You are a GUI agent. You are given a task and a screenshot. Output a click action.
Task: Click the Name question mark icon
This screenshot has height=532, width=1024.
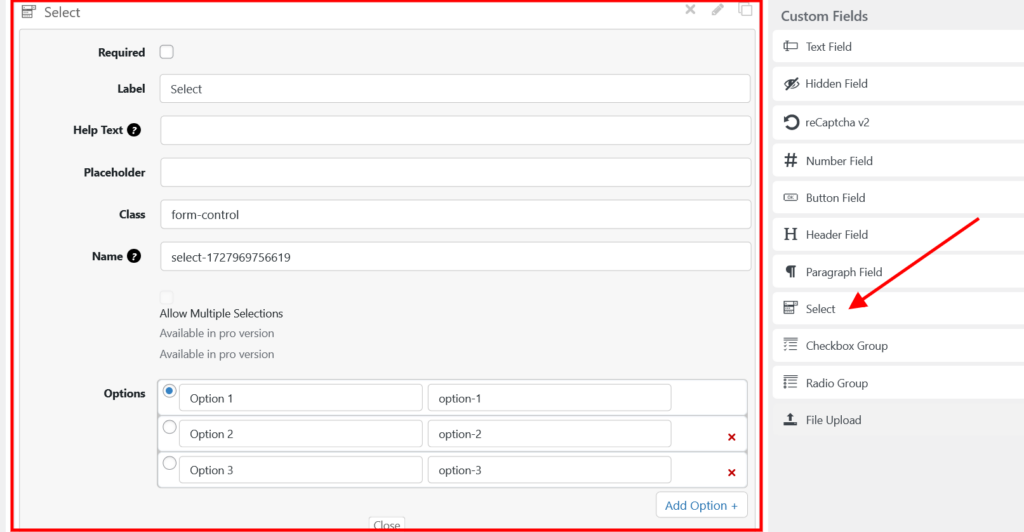coord(134,256)
